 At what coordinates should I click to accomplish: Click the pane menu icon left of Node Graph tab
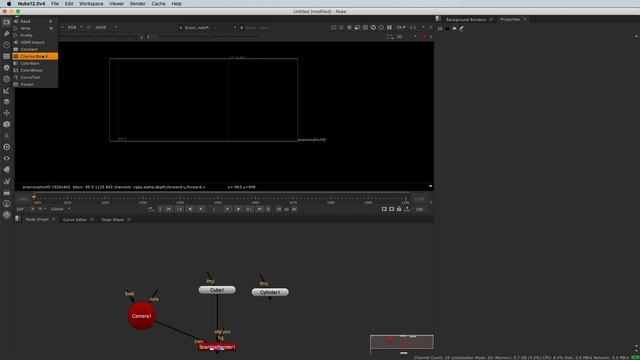click(18, 219)
